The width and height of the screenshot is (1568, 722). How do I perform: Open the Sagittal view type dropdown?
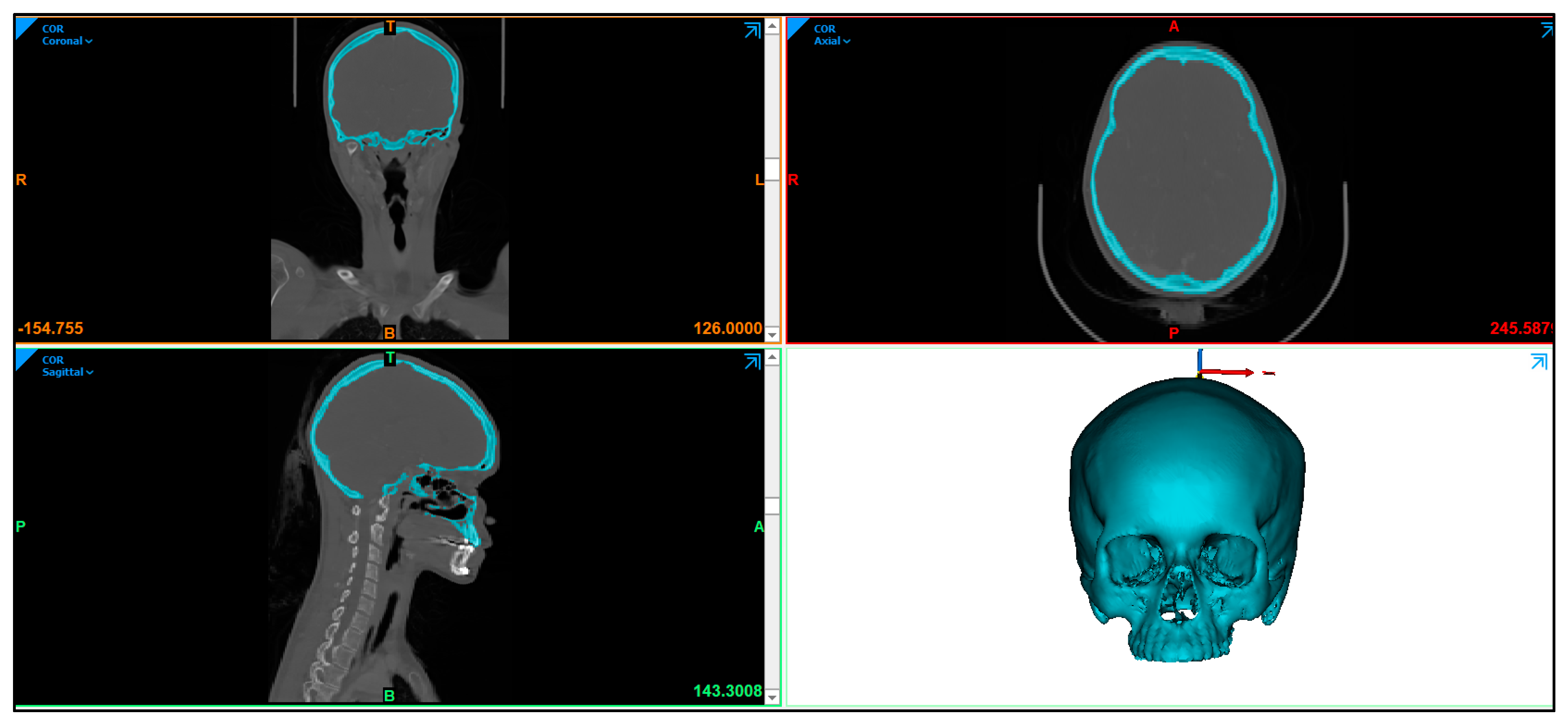(67, 372)
